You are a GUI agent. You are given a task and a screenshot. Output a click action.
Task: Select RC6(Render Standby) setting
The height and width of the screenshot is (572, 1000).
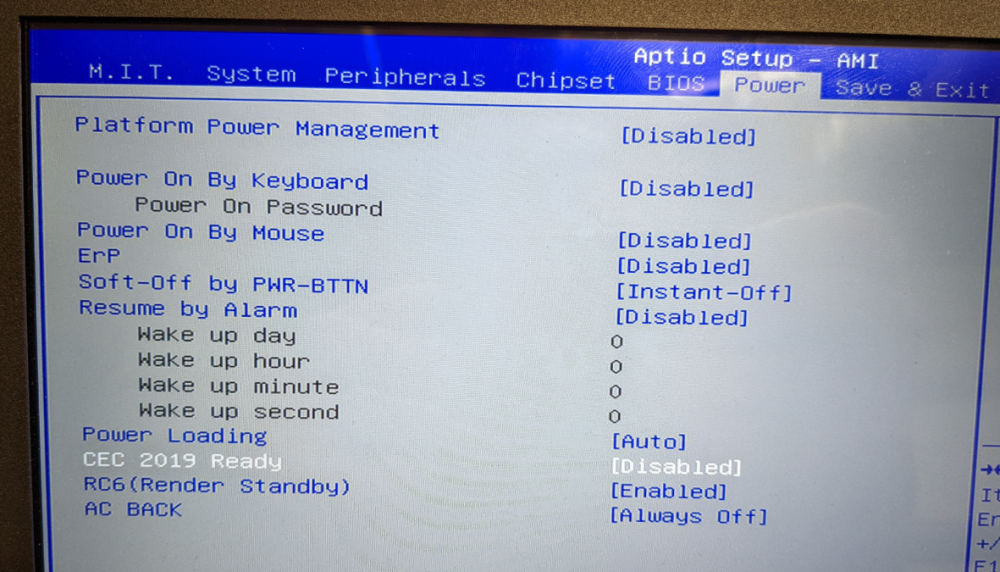(217, 485)
